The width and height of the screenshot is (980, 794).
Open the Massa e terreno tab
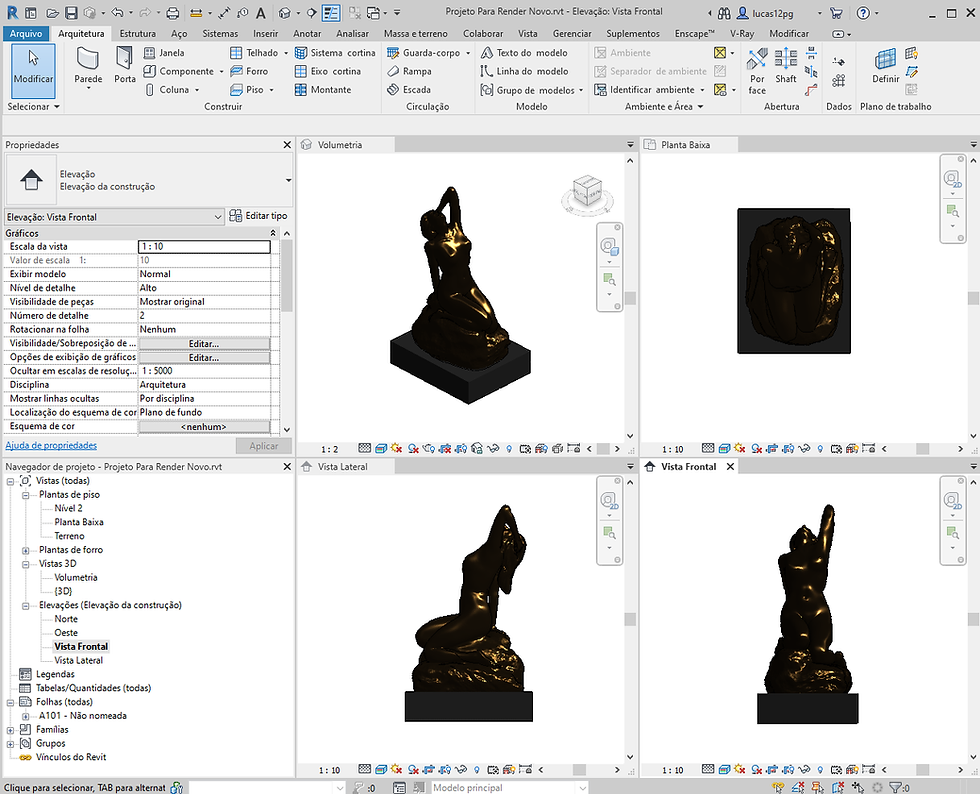[416, 33]
